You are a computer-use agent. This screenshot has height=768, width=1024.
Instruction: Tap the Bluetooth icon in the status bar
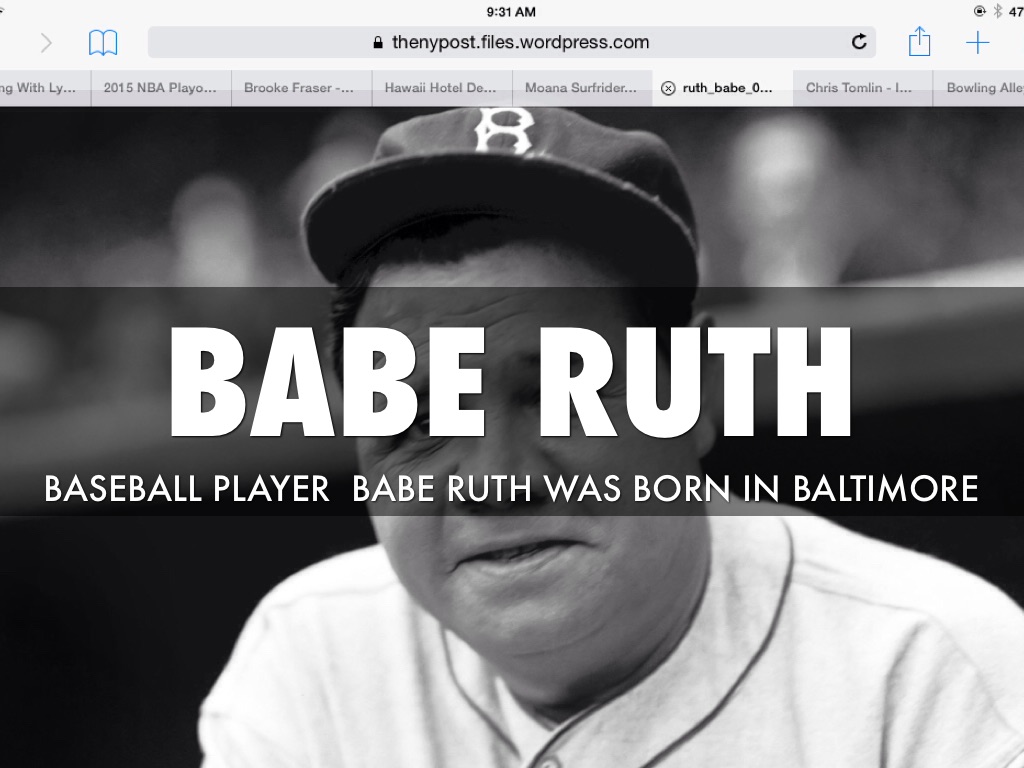coord(997,11)
